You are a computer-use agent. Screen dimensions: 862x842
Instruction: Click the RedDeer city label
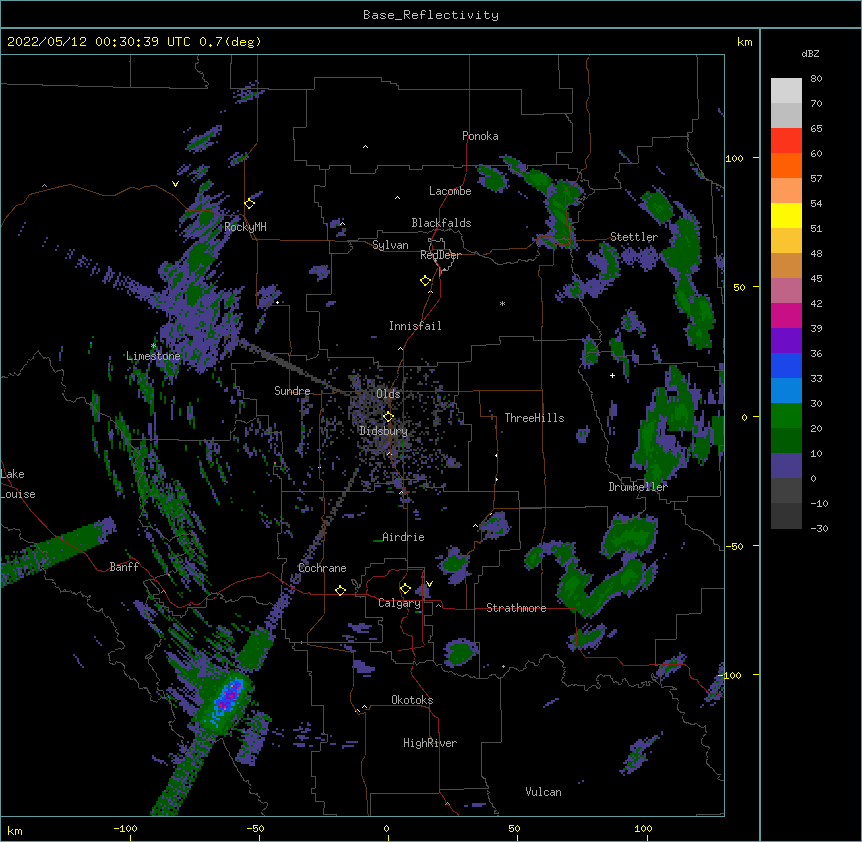point(440,255)
